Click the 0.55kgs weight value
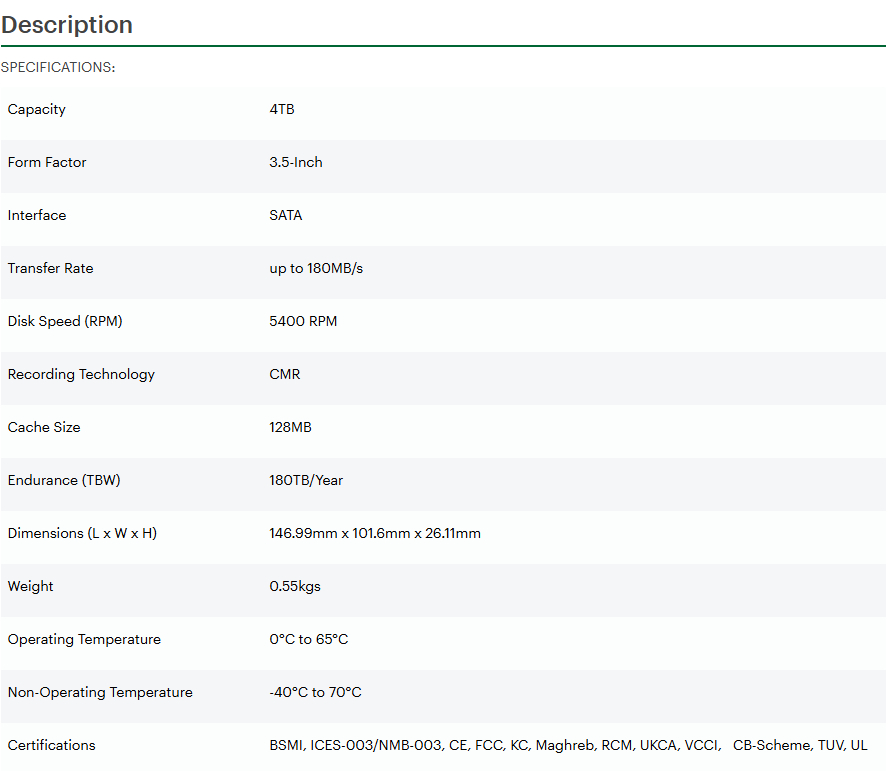This screenshot has width=893, height=771. [x=295, y=587]
